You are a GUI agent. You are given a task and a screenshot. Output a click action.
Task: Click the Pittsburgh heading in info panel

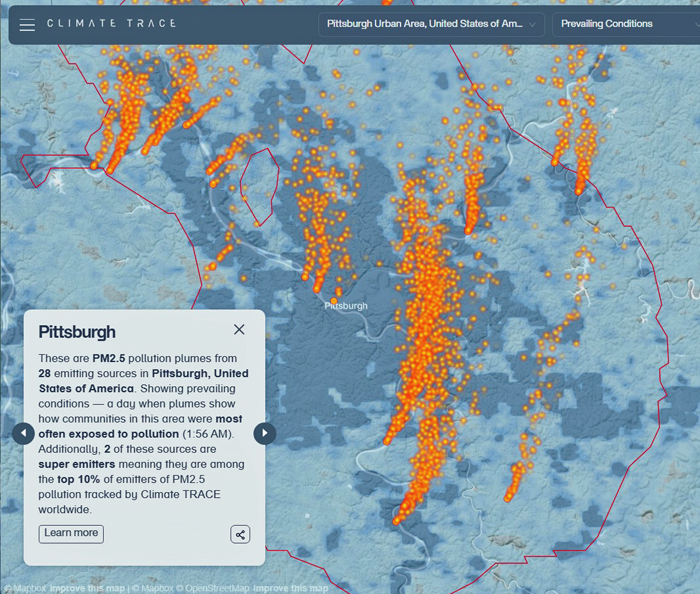click(77, 332)
